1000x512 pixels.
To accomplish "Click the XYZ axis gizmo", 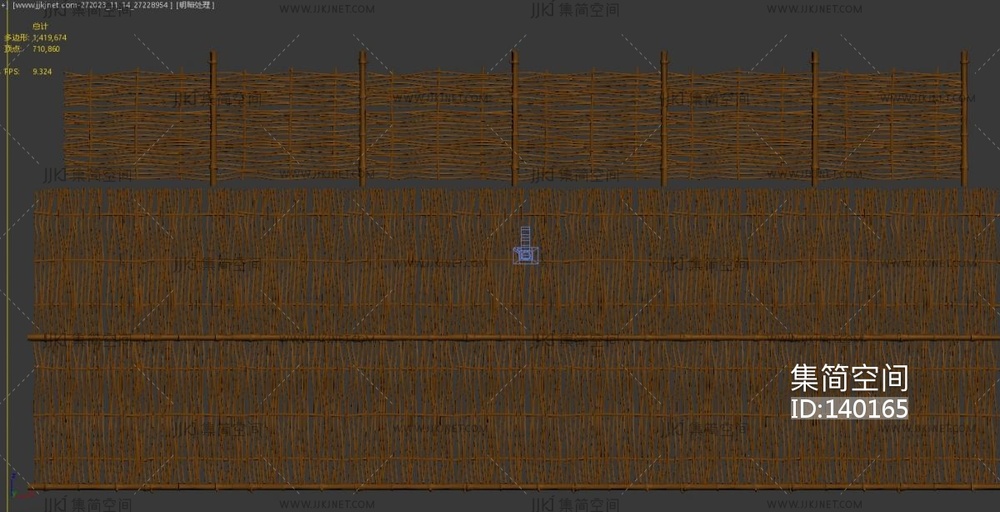I will (x=12, y=490).
